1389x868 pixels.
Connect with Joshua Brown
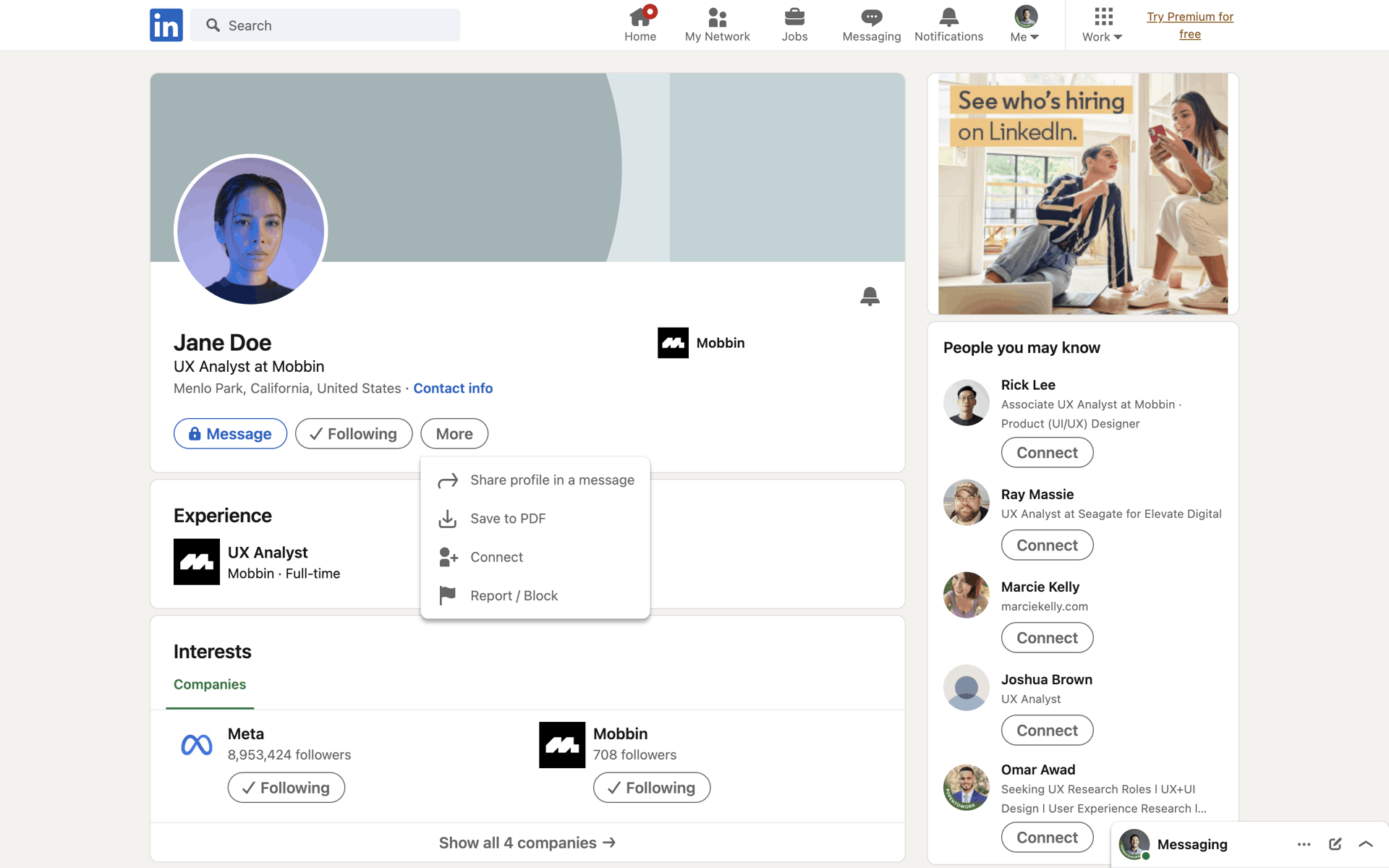1047,731
